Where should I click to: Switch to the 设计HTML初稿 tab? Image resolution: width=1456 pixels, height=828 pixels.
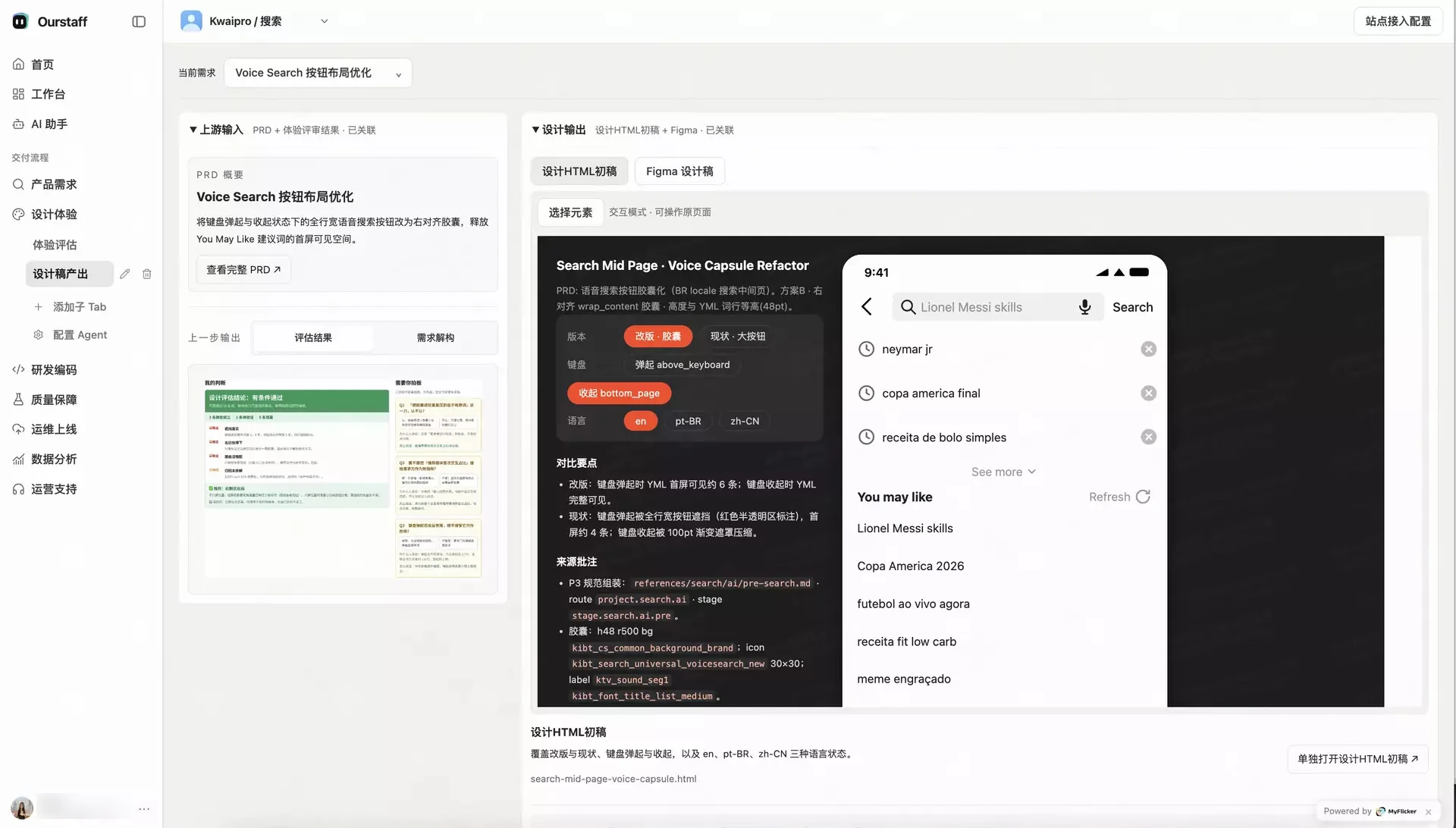[x=579, y=171]
